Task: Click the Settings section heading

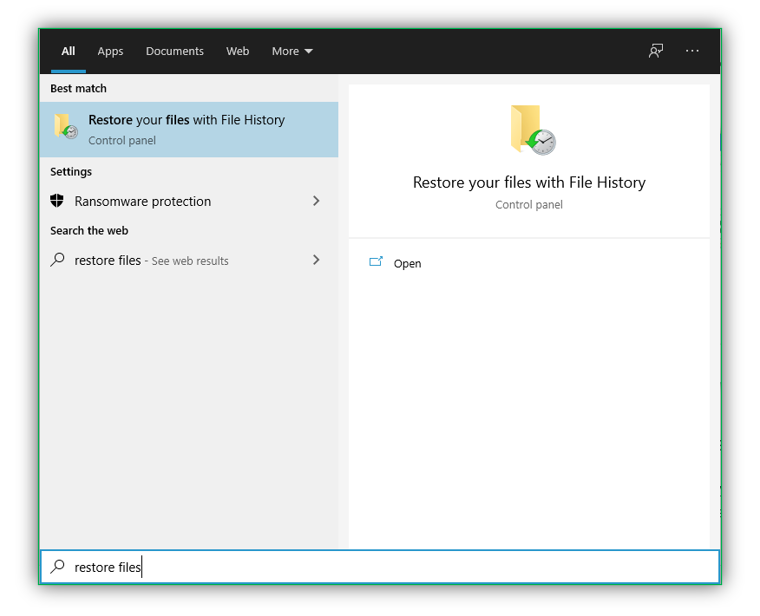Action: pyautogui.click(x=71, y=172)
